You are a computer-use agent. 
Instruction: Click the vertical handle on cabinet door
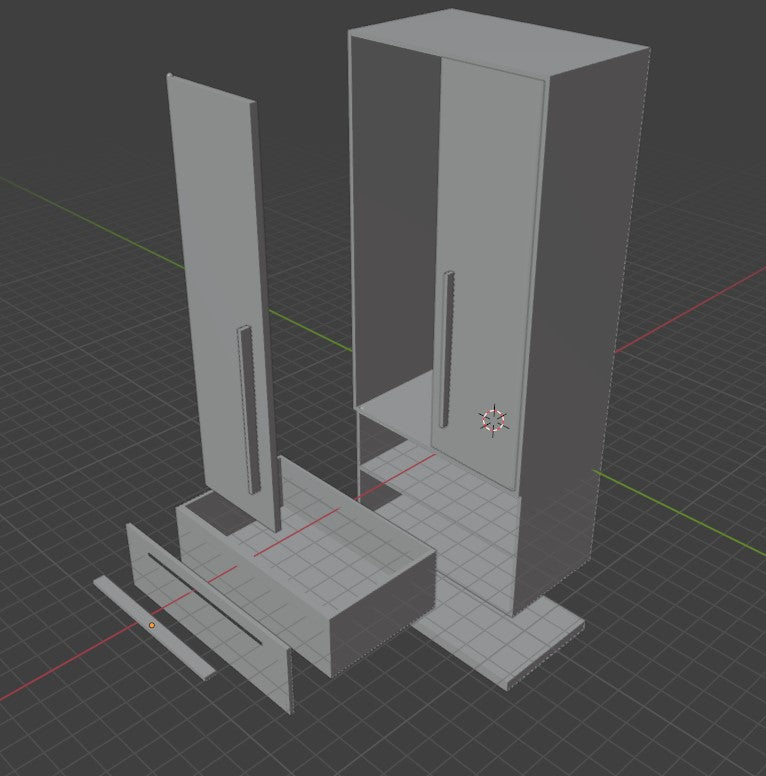[447, 349]
